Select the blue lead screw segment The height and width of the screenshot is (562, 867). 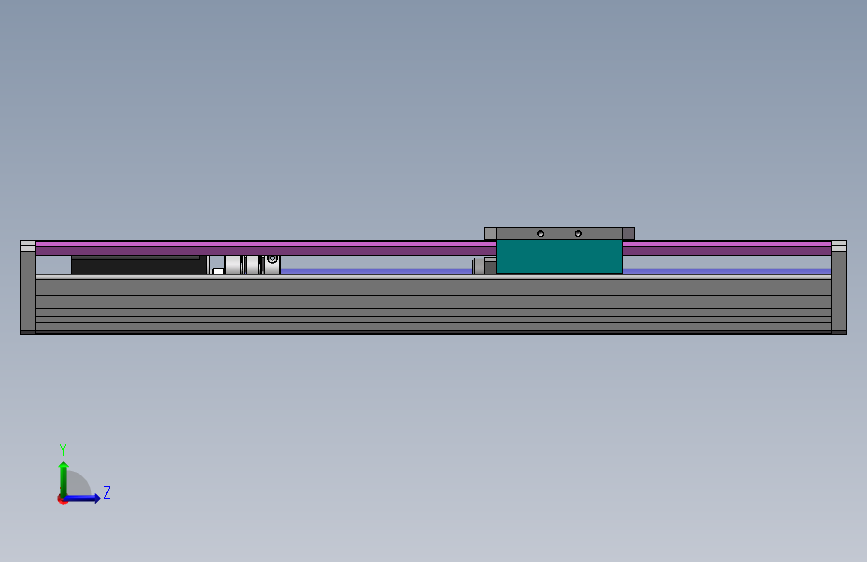pyautogui.click(x=376, y=271)
